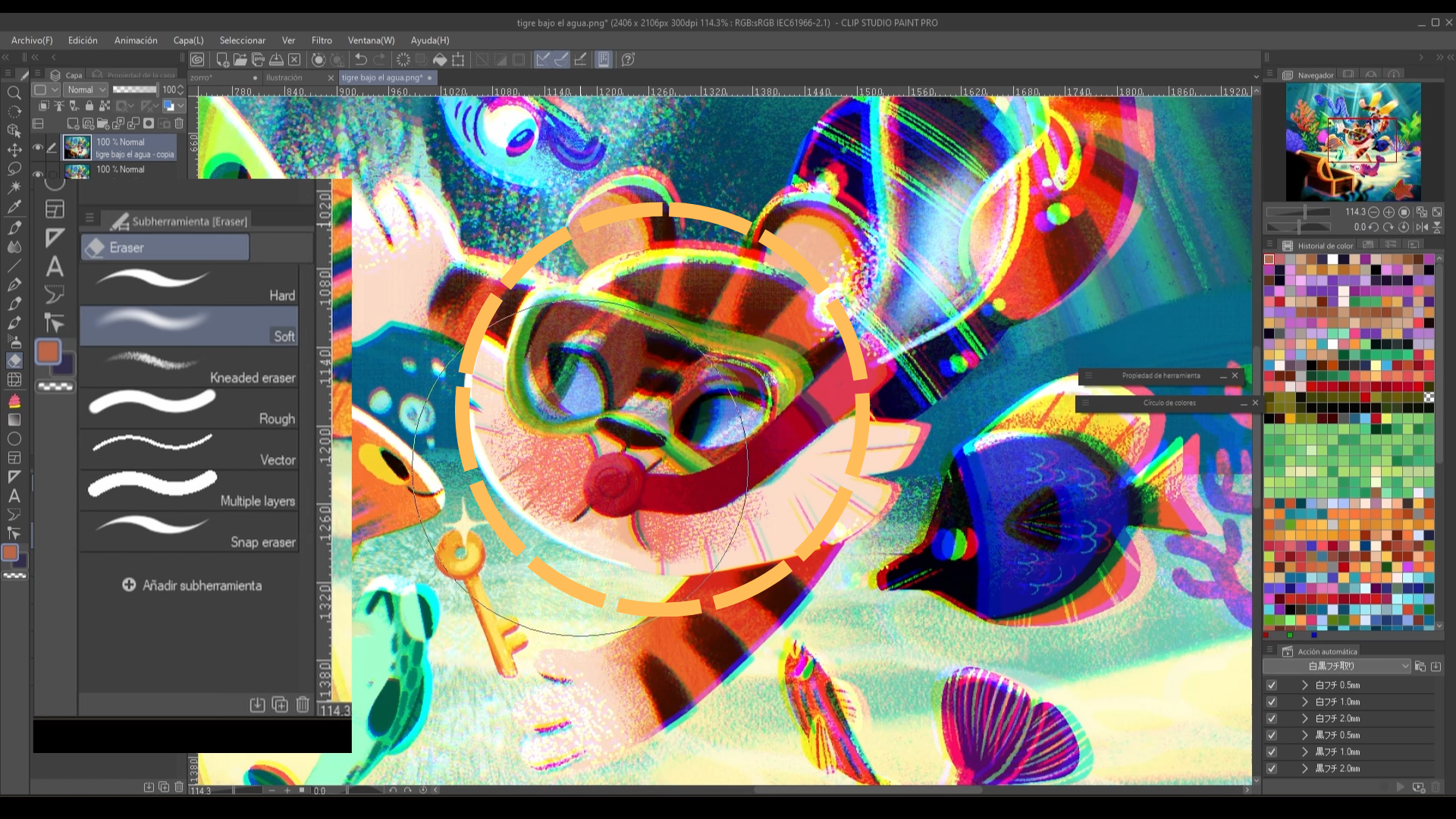Viewport: 1456px width, 819px height.
Task: Click the Open file folder icon
Action: [240, 60]
